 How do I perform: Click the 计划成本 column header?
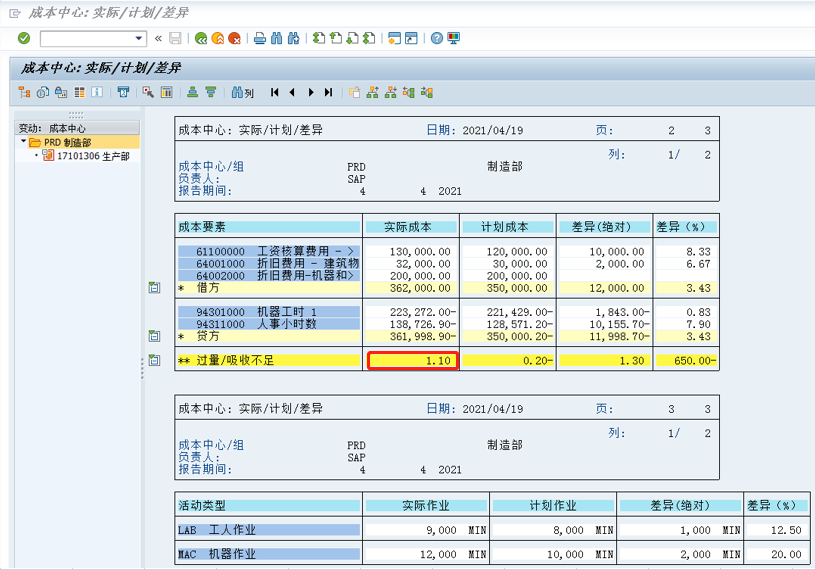[508, 227]
